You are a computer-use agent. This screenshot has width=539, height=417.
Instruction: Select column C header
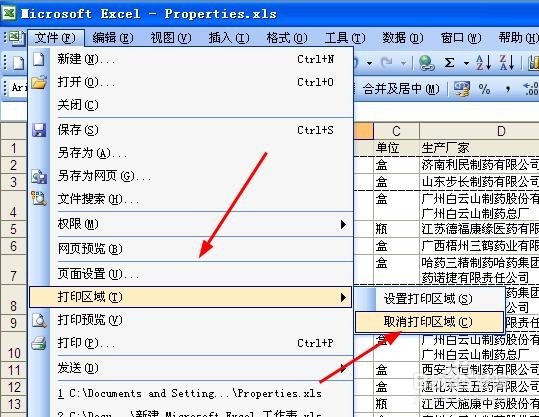(x=396, y=131)
